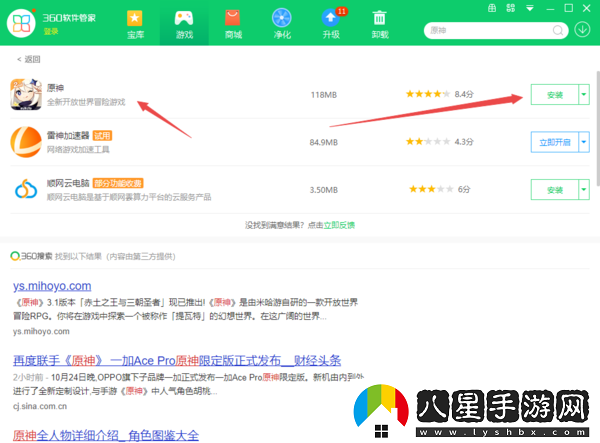The height and width of the screenshot is (443, 600).
Task: Click the magnifier search icon
Action: tap(558, 30)
